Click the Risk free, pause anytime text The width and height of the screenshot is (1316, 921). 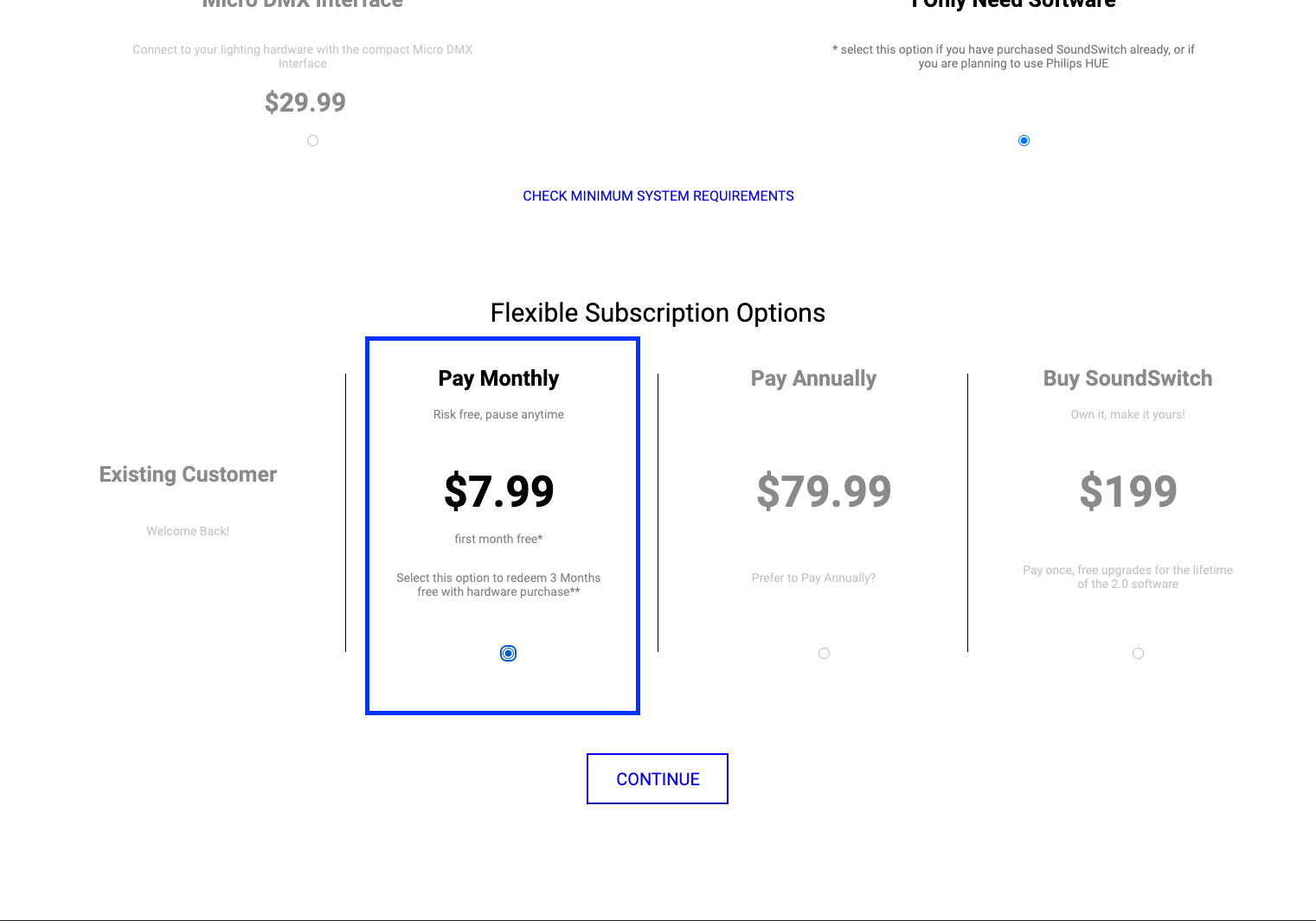pos(498,414)
